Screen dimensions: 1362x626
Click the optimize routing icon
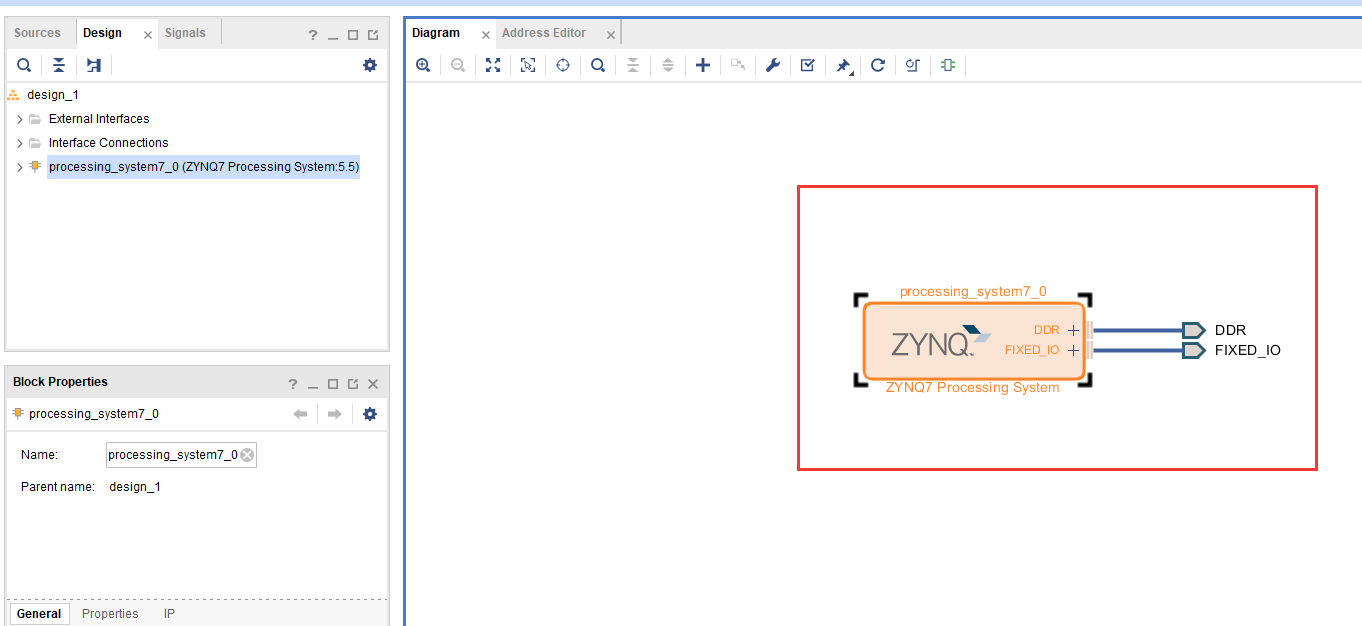tap(912, 65)
